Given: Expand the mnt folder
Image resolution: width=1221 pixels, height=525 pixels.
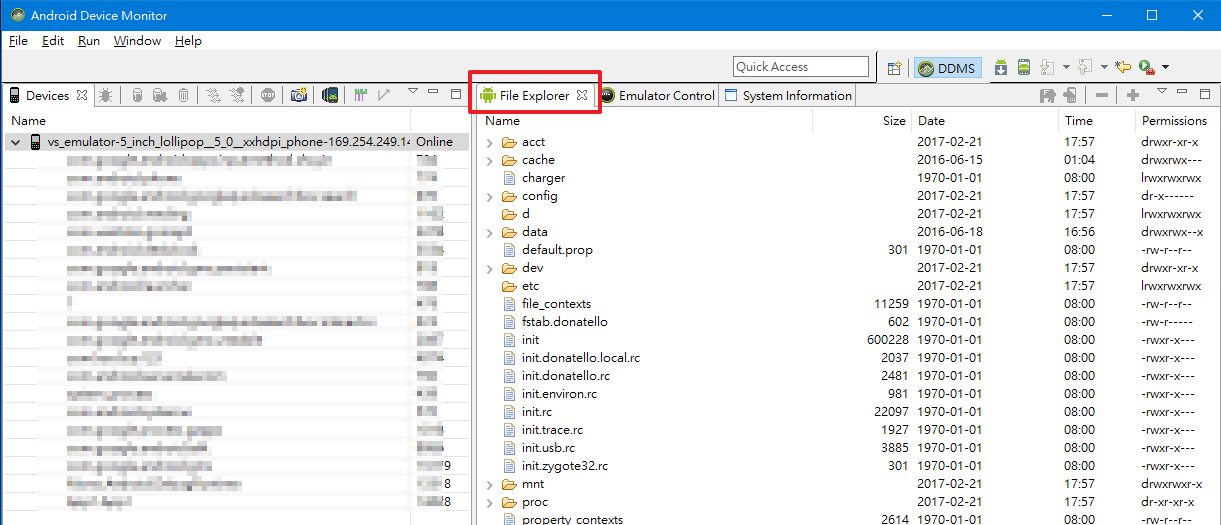Looking at the screenshot, I should pos(490,484).
